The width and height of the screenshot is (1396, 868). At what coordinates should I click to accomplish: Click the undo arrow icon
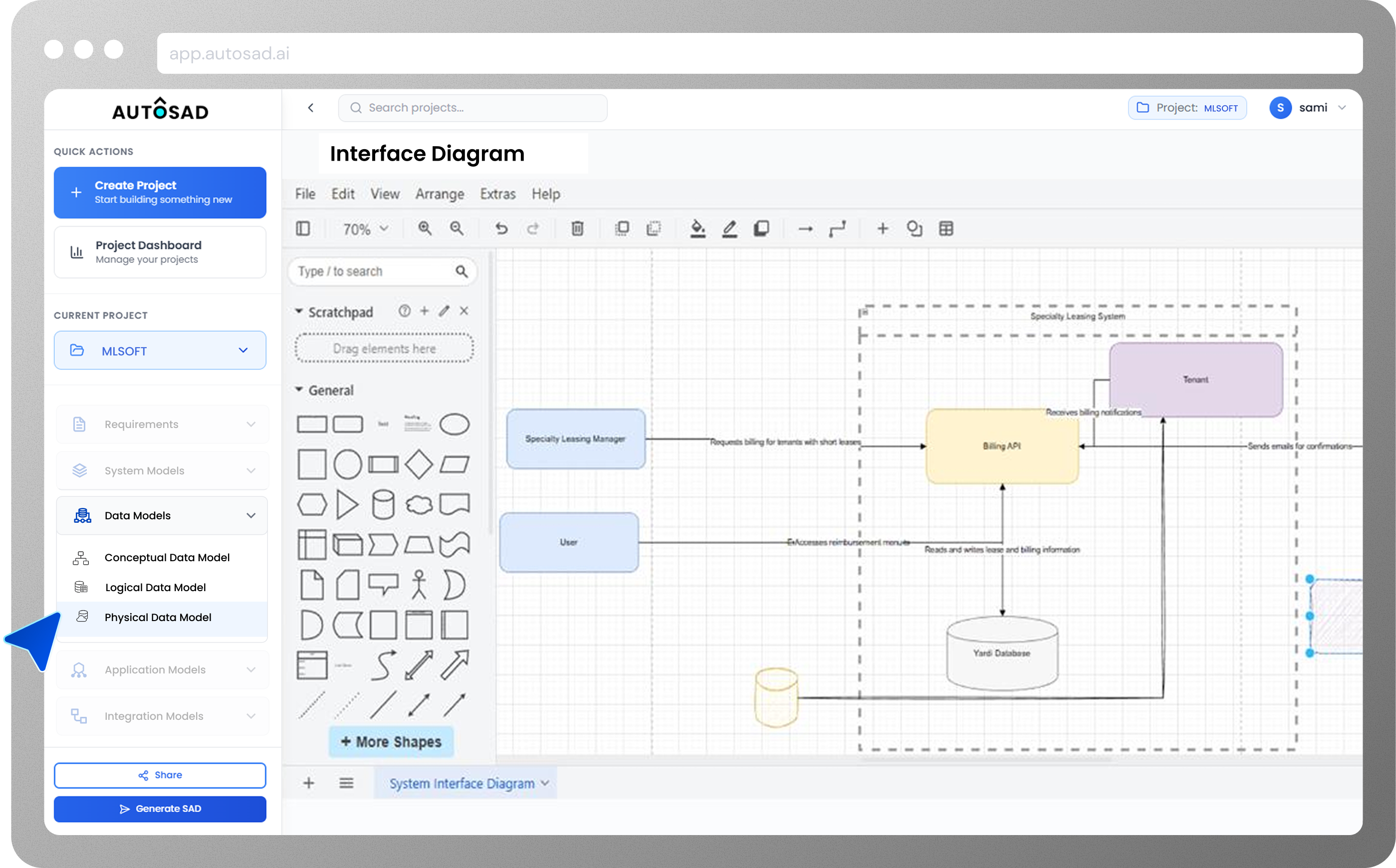(x=502, y=229)
